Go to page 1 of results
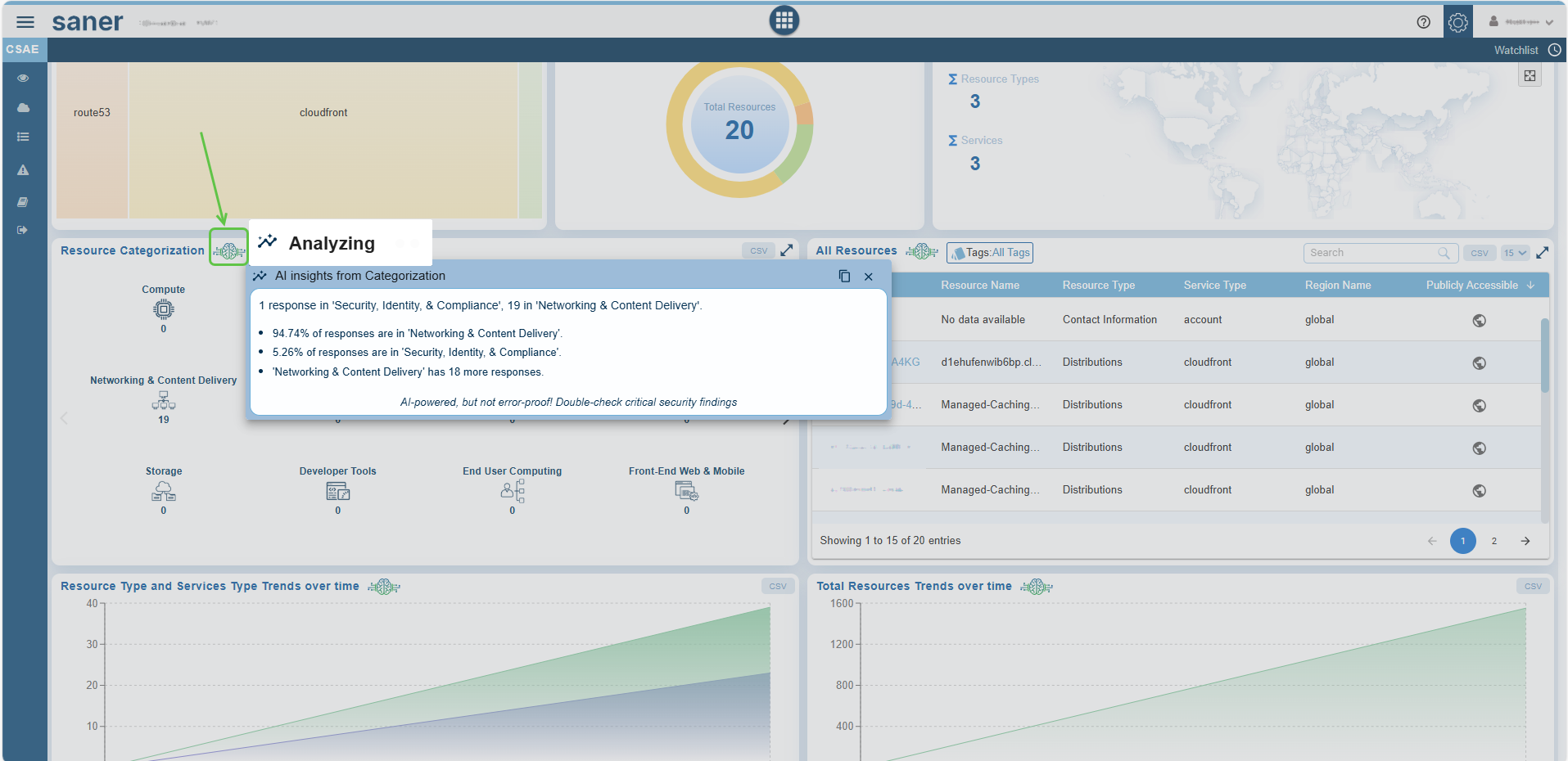The height and width of the screenshot is (761, 1568). coord(1462,541)
